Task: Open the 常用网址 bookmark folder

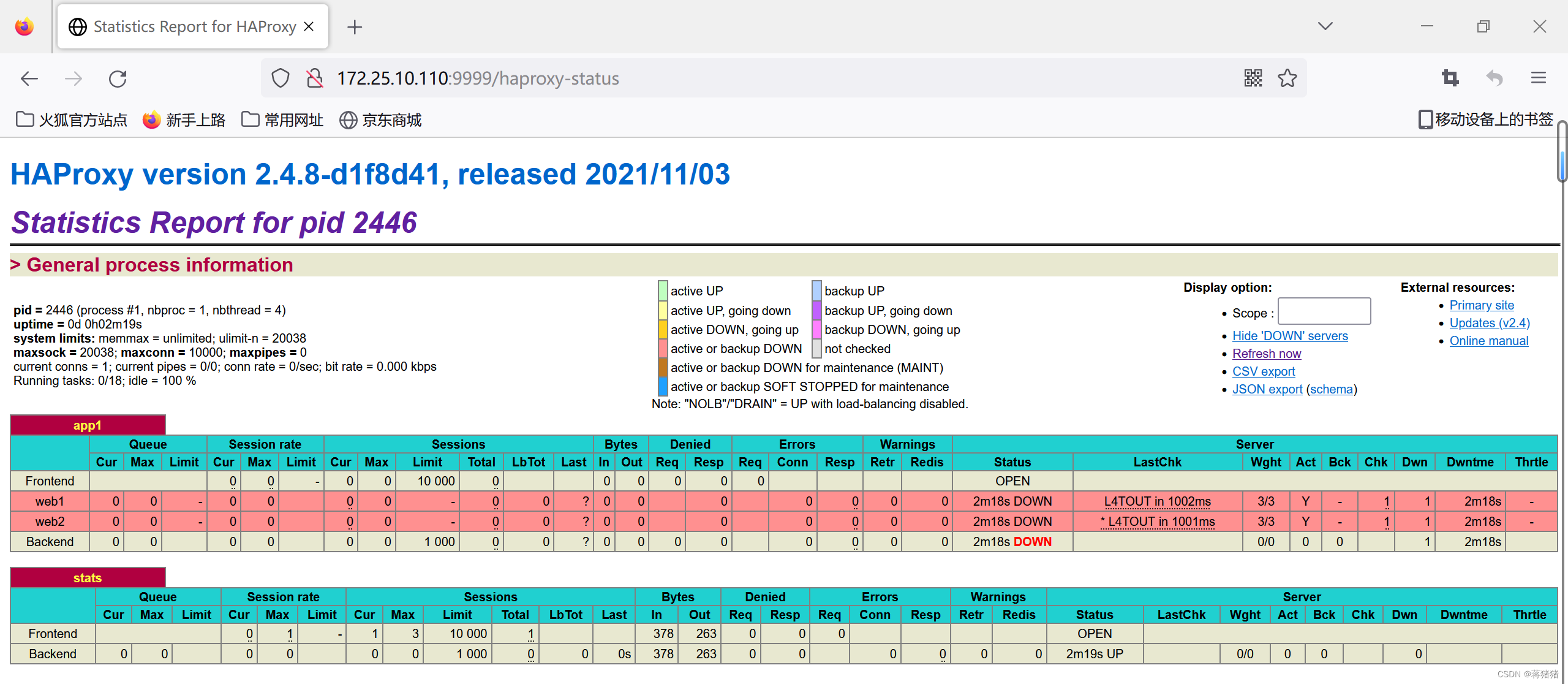Action: pyautogui.click(x=282, y=120)
